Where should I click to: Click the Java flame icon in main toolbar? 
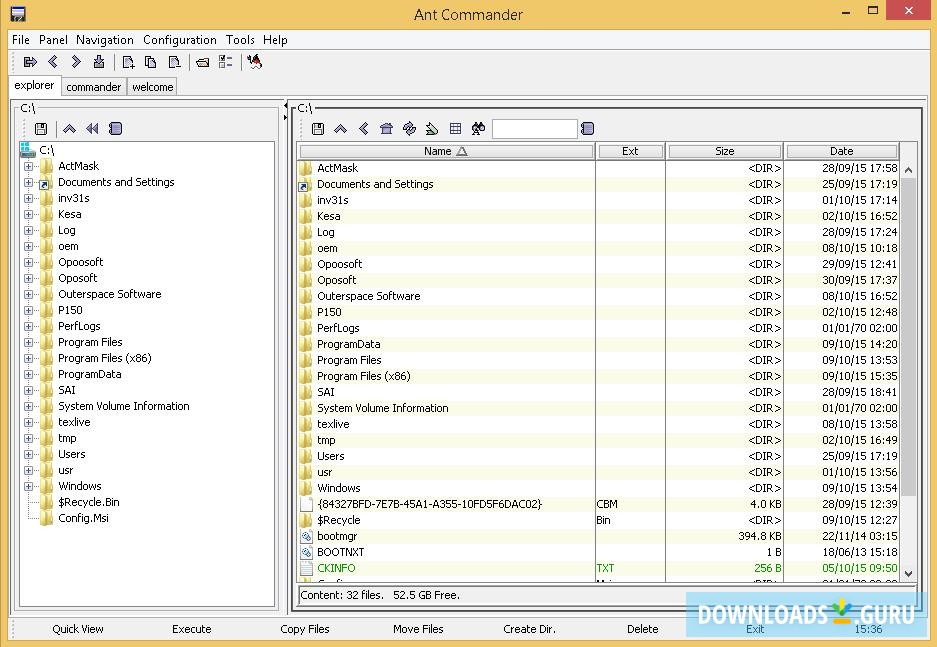coord(254,62)
